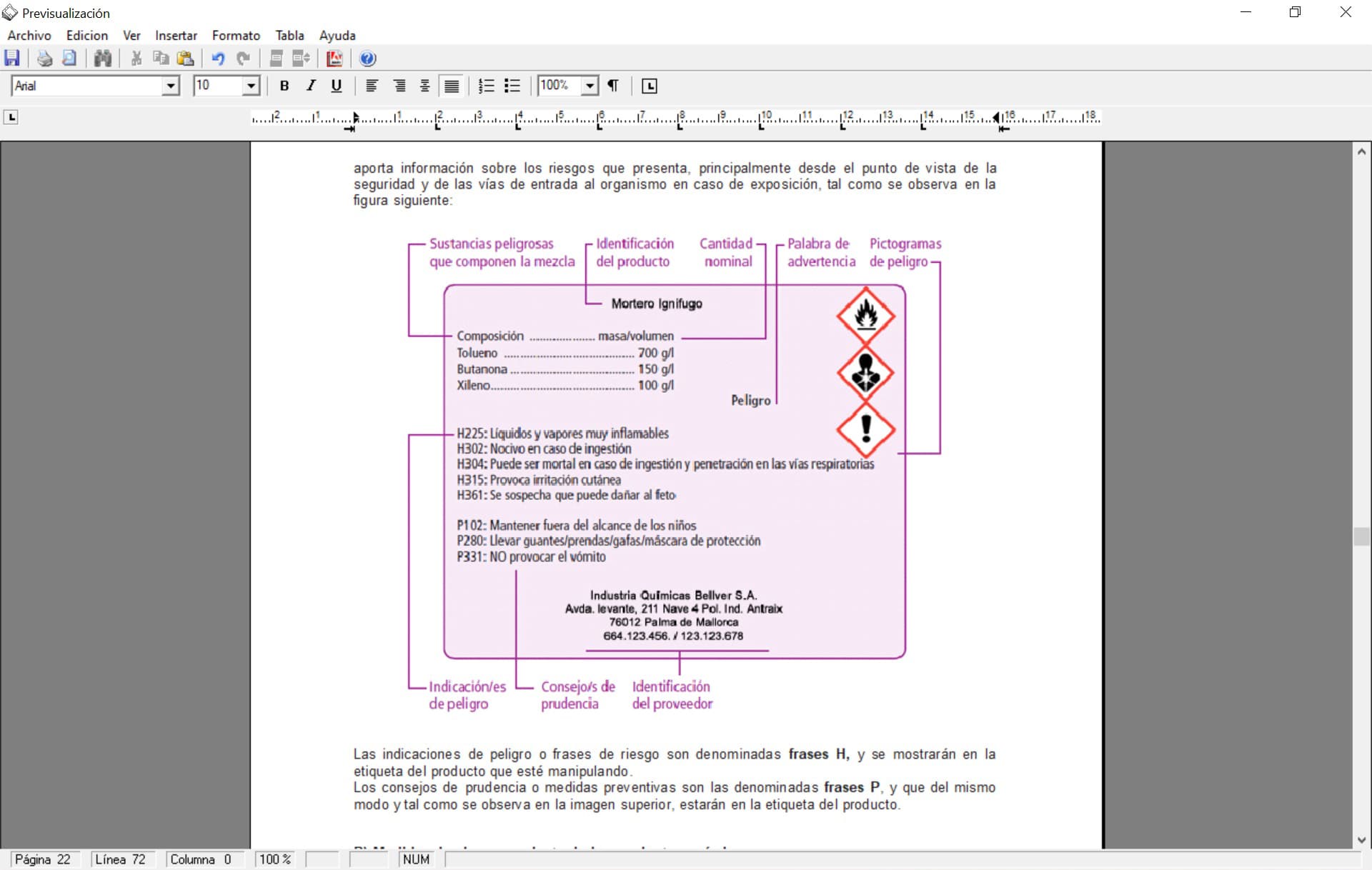Screen dimensions: 1372x870
Task: Undo the last action
Action: coord(218,59)
